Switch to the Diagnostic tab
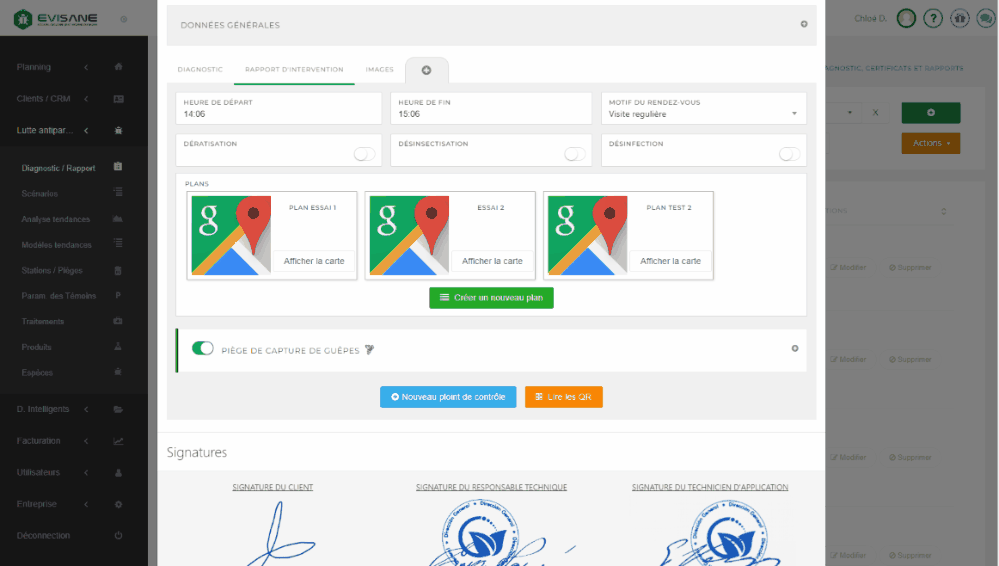 [200, 70]
